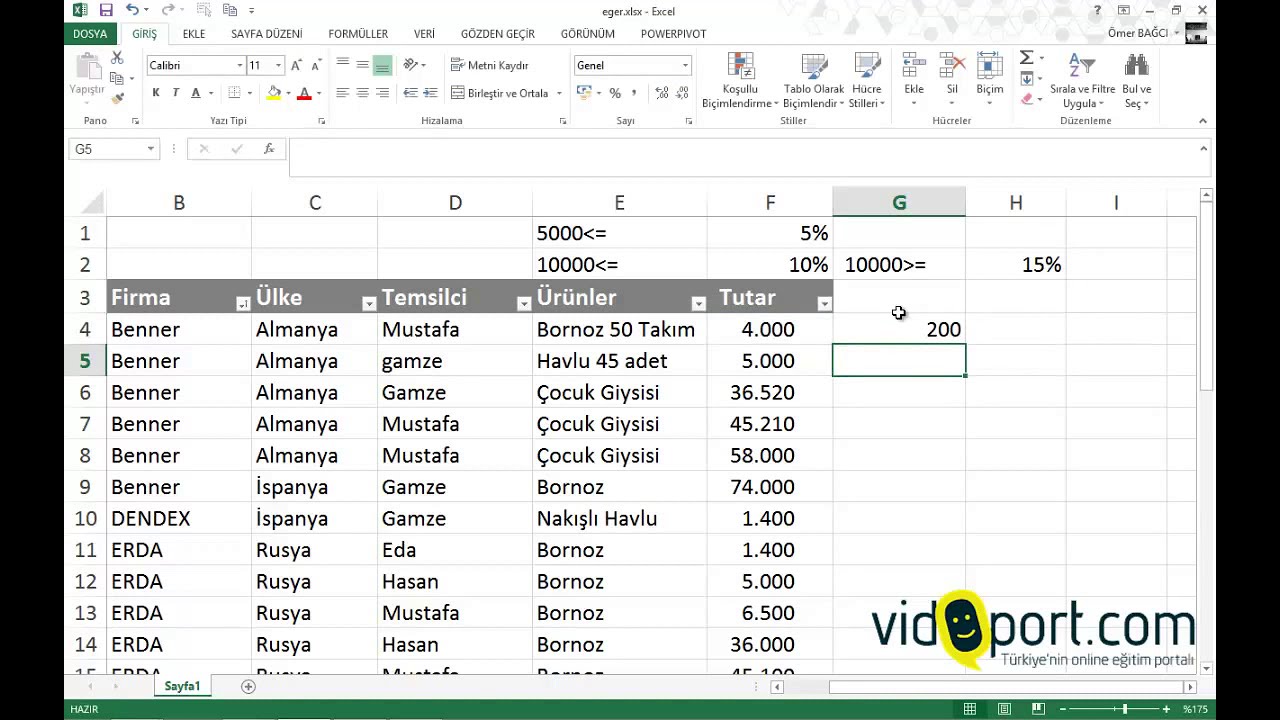The height and width of the screenshot is (720, 1280).
Task: Open Temsilci column filter dropdown
Action: 523,304
